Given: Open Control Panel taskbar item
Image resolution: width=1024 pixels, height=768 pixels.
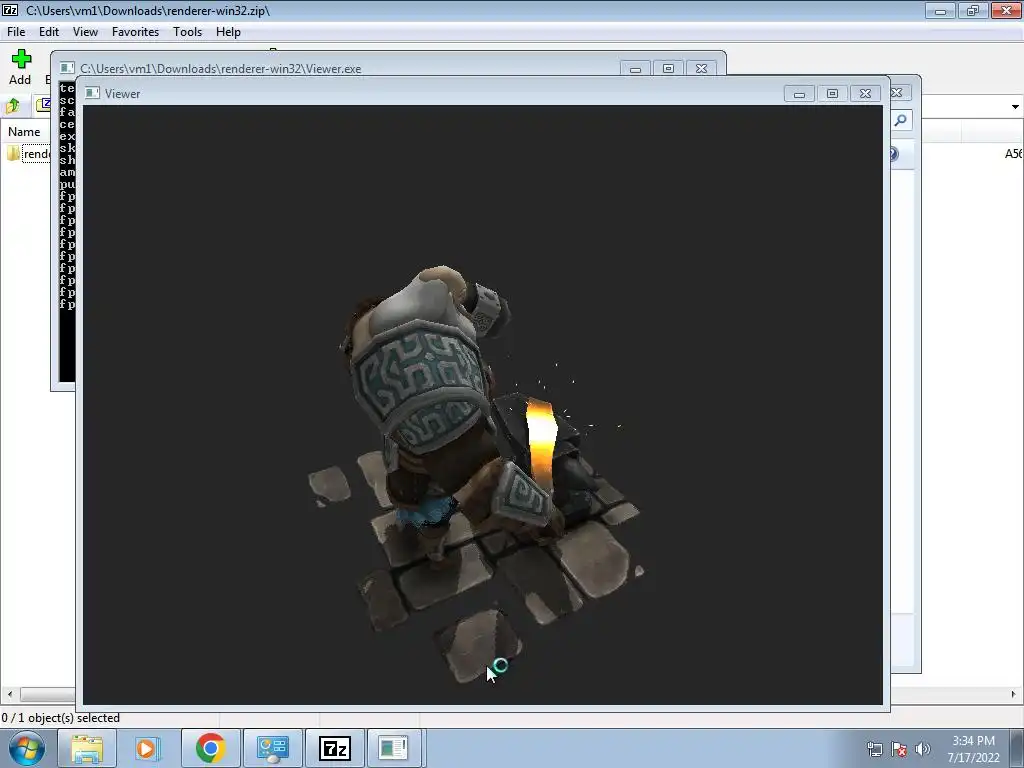Looking at the screenshot, I should [x=272, y=748].
